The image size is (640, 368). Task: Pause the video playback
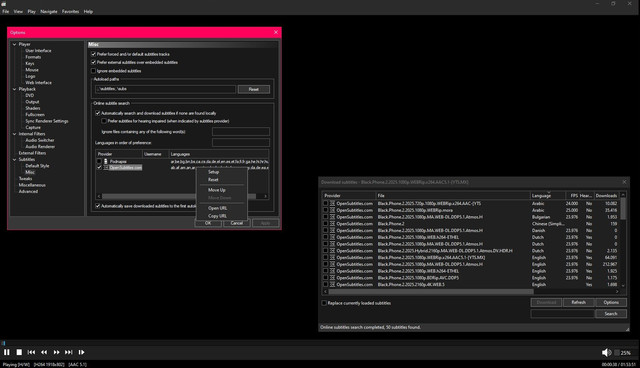[x=7, y=352]
